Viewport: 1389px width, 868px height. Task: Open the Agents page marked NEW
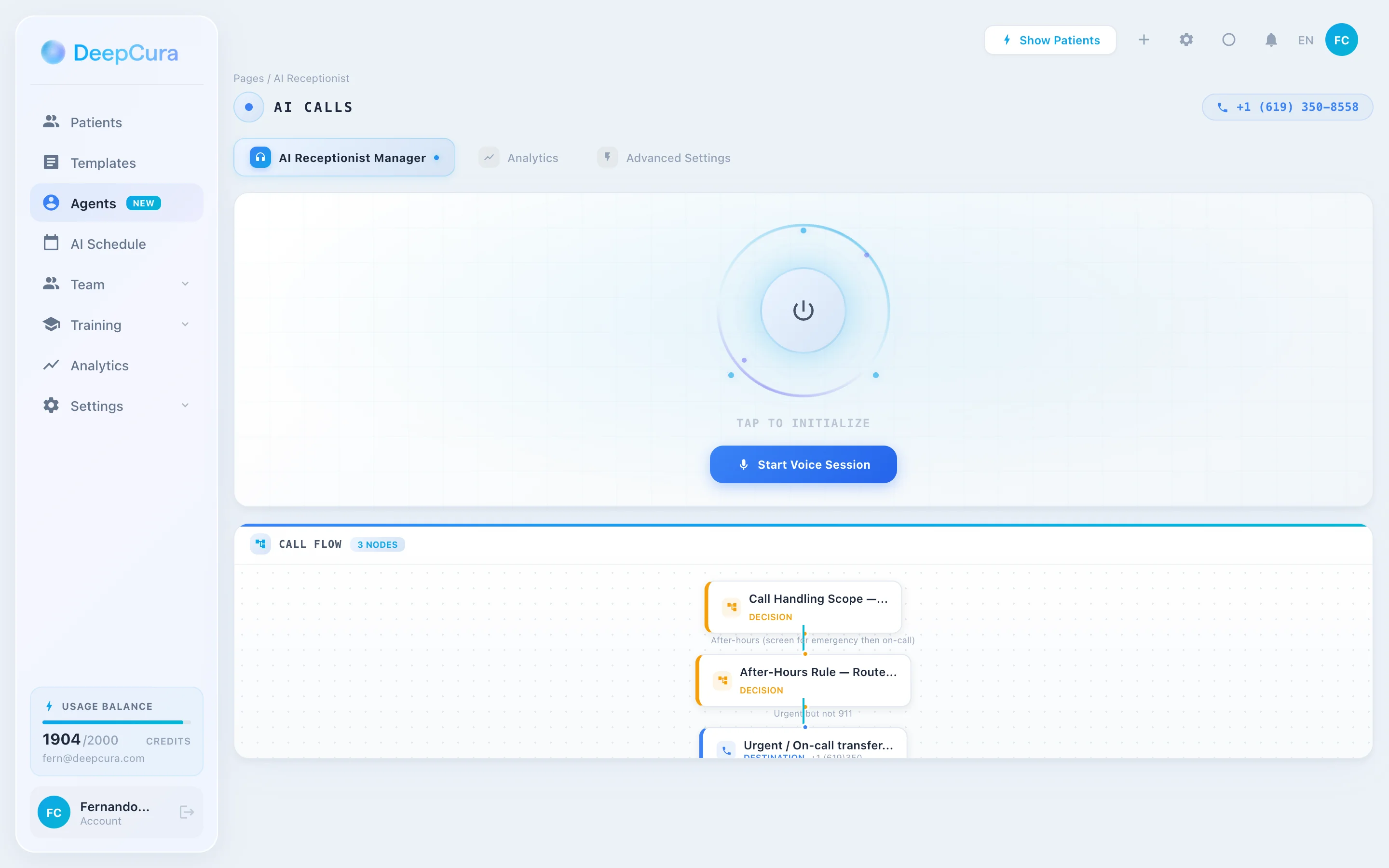[x=94, y=203]
